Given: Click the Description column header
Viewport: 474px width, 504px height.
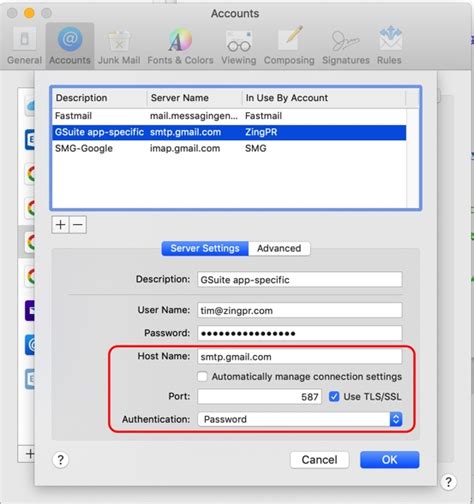Looking at the screenshot, I should tap(99, 98).
